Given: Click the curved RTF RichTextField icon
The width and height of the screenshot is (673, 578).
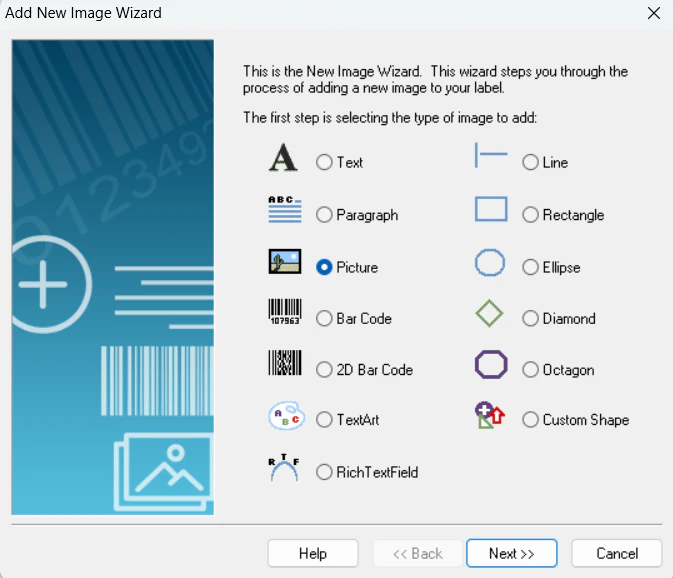Looking at the screenshot, I should click(x=284, y=467).
